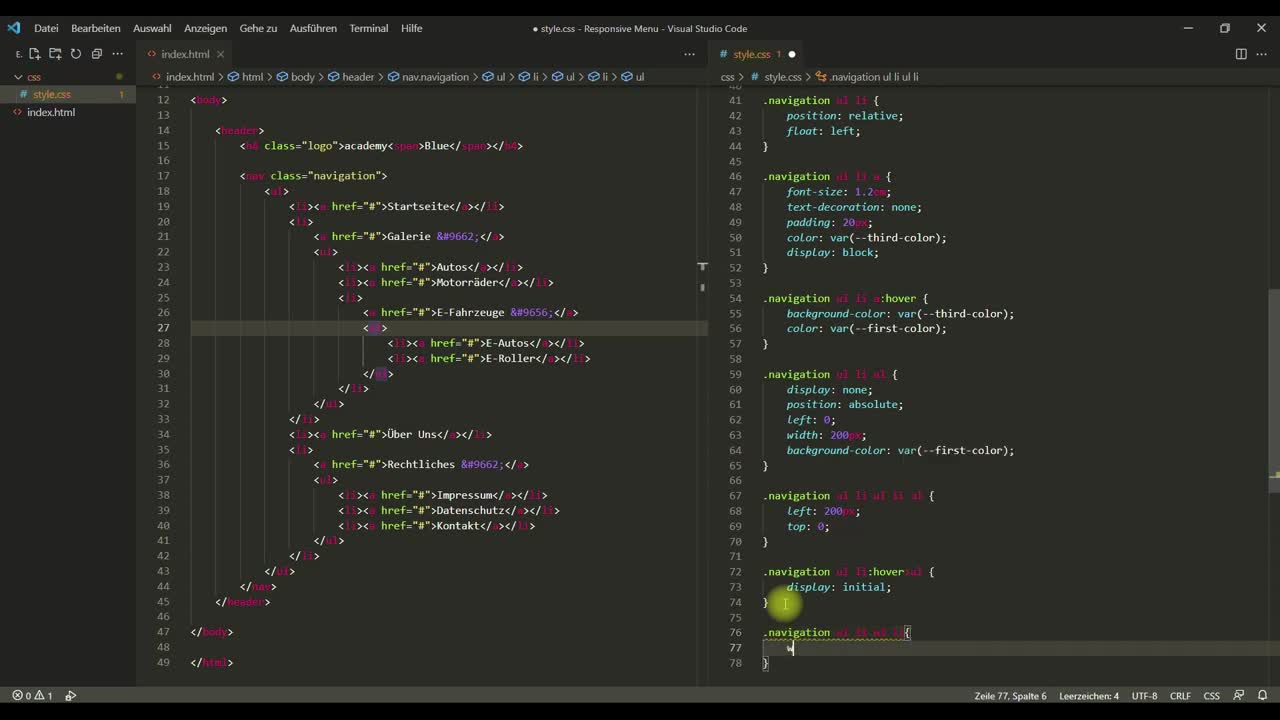Click 'text-decoration: none;' on line 47
1280x720 pixels.
point(854,207)
